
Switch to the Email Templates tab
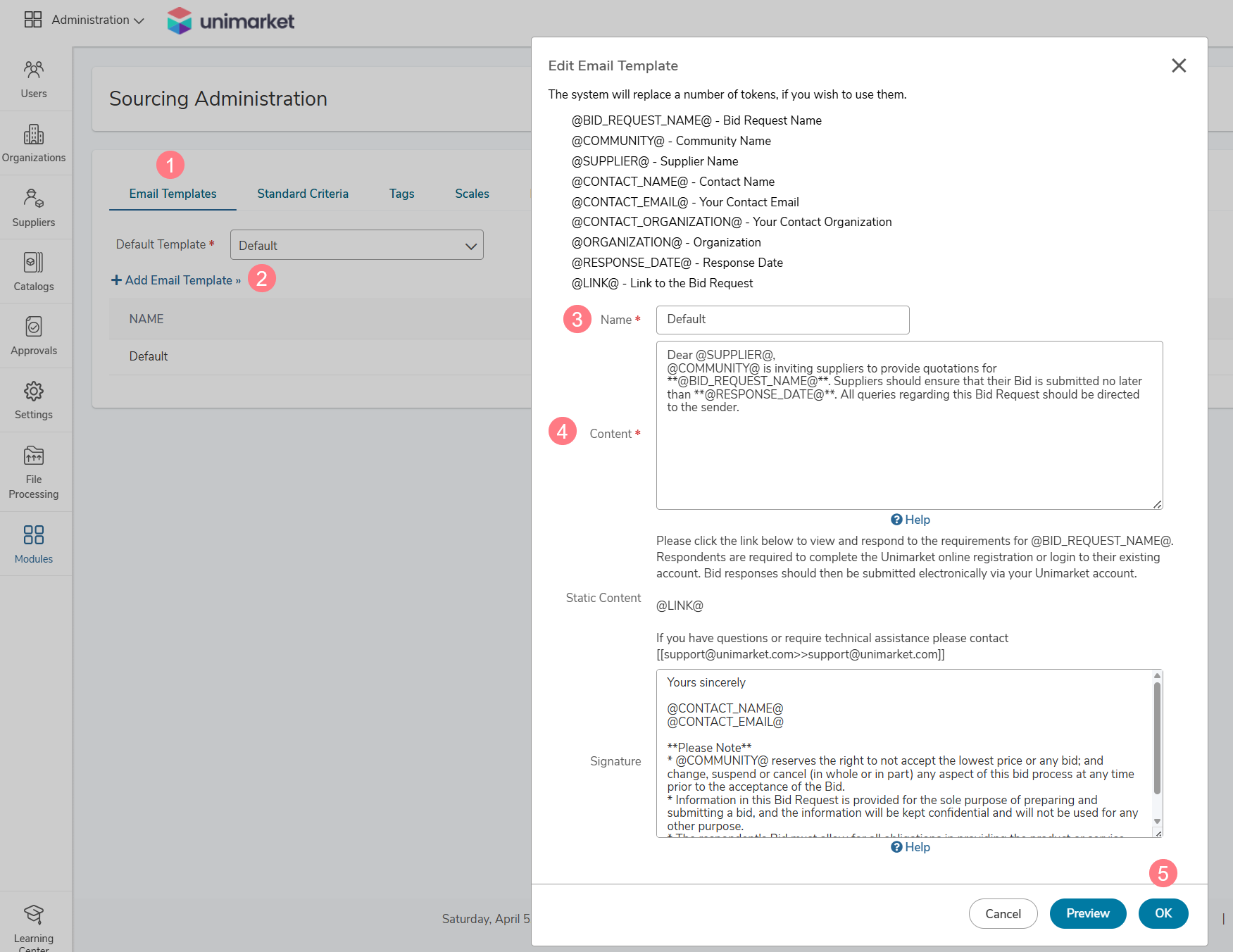[173, 194]
